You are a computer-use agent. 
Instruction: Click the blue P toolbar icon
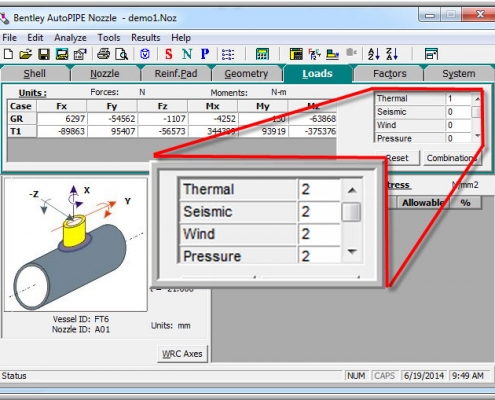(205, 54)
